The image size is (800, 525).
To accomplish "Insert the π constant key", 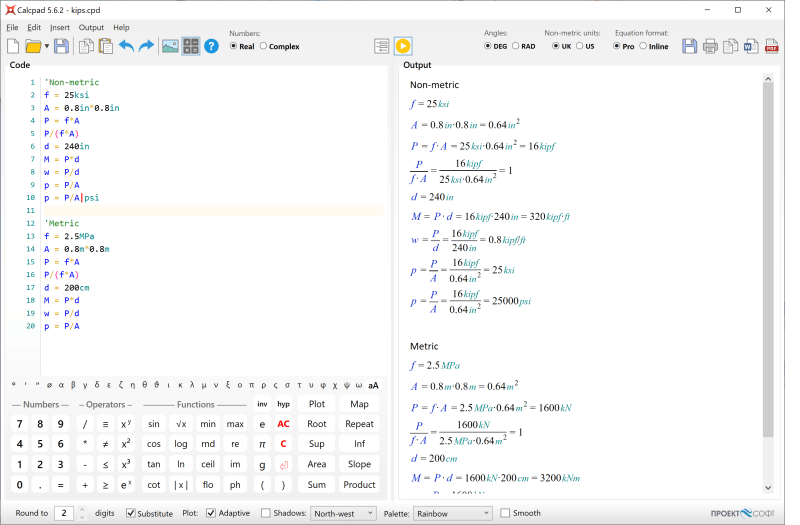I will point(262,444).
